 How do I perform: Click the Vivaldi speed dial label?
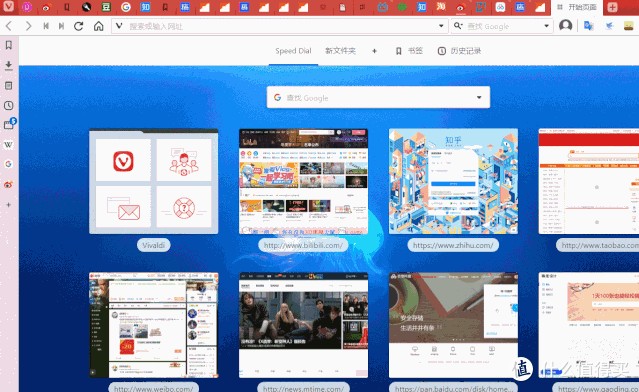[154, 245]
